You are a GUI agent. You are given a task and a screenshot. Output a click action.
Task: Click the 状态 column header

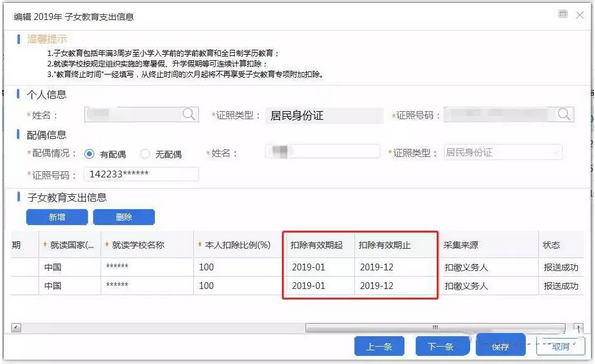(x=561, y=245)
